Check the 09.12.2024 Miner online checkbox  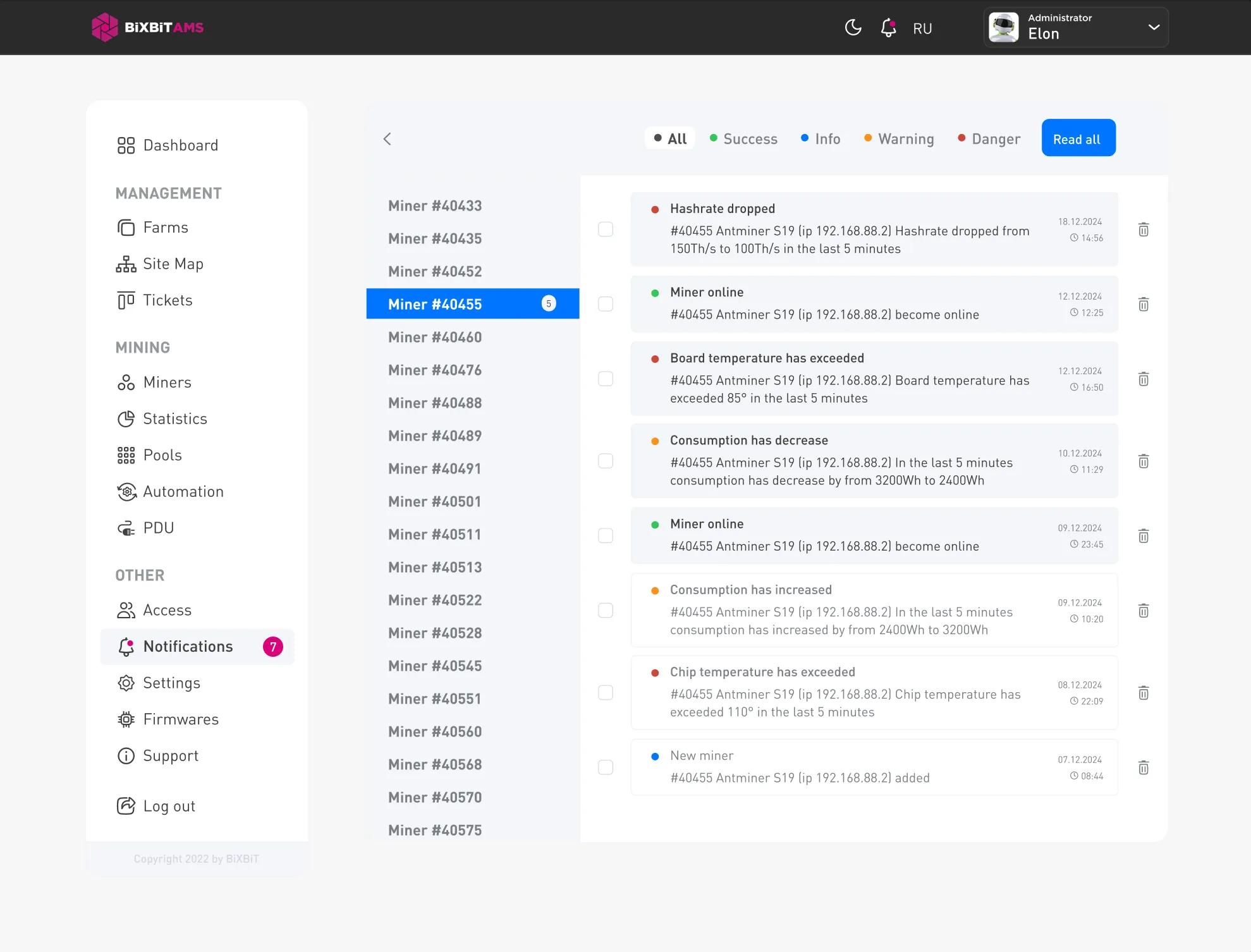pyautogui.click(x=606, y=535)
